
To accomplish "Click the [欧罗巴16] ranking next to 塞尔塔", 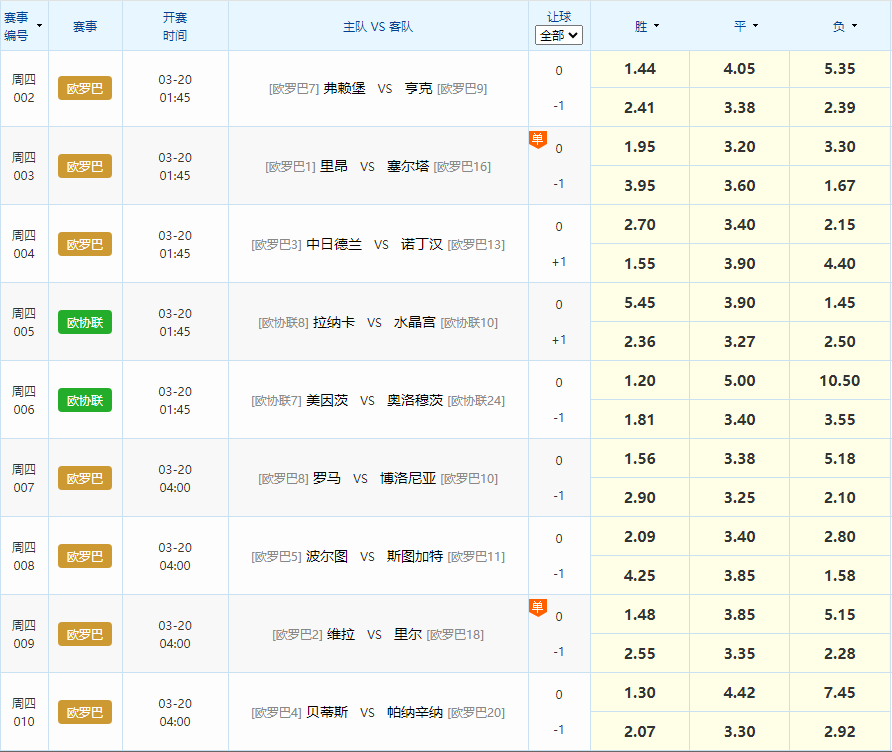I will coord(462,166).
